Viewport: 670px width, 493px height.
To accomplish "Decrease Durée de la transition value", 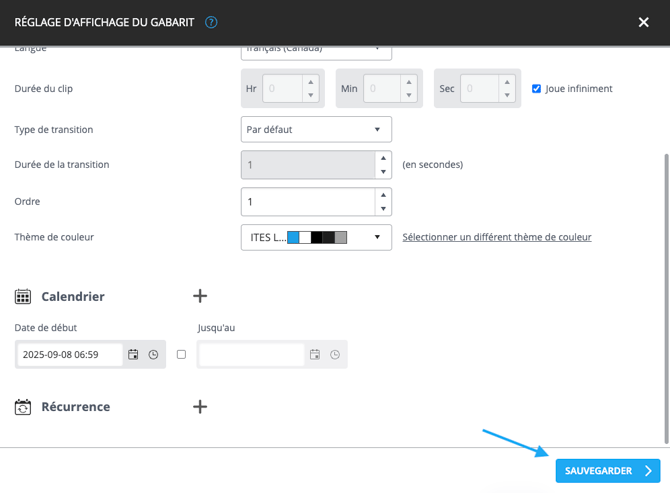I will point(383,171).
